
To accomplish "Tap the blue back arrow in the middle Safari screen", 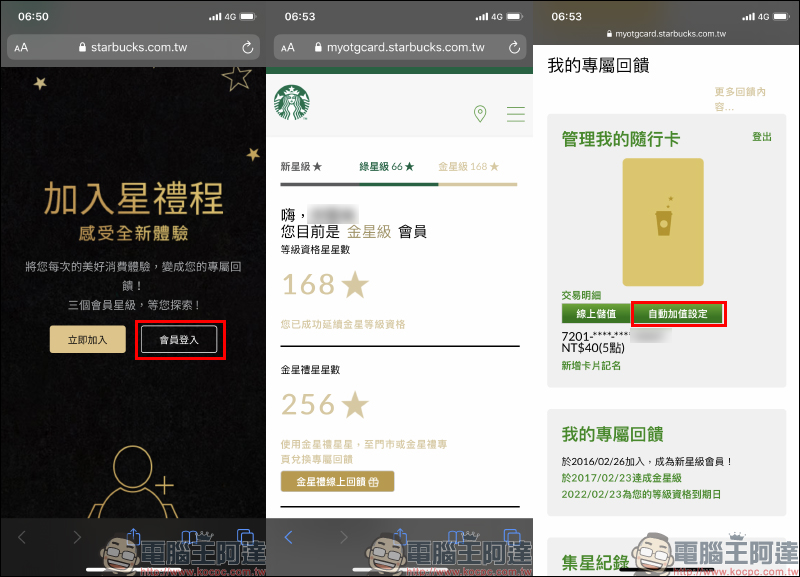I will [x=288, y=537].
